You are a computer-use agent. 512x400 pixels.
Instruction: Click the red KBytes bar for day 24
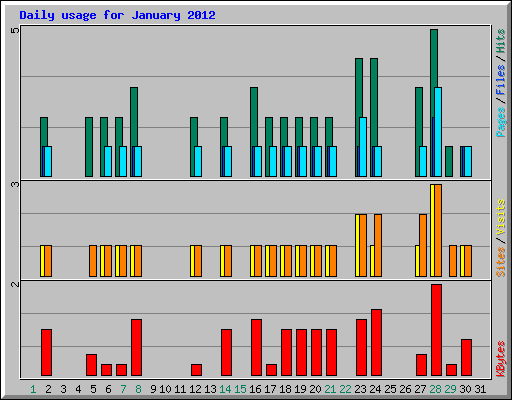click(376, 343)
